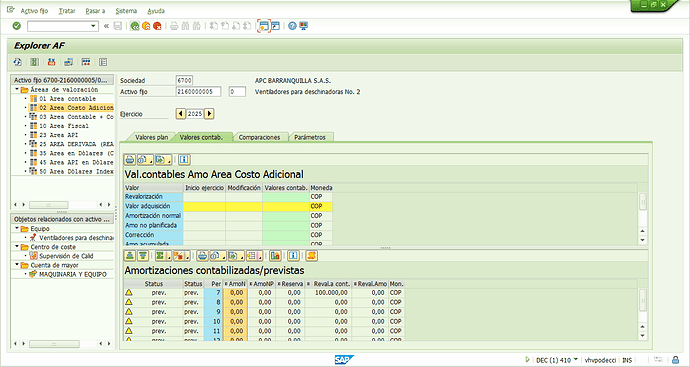Open Help via the question mark icon
The width and height of the screenshot is (690, 367).
tap(292, 26)
